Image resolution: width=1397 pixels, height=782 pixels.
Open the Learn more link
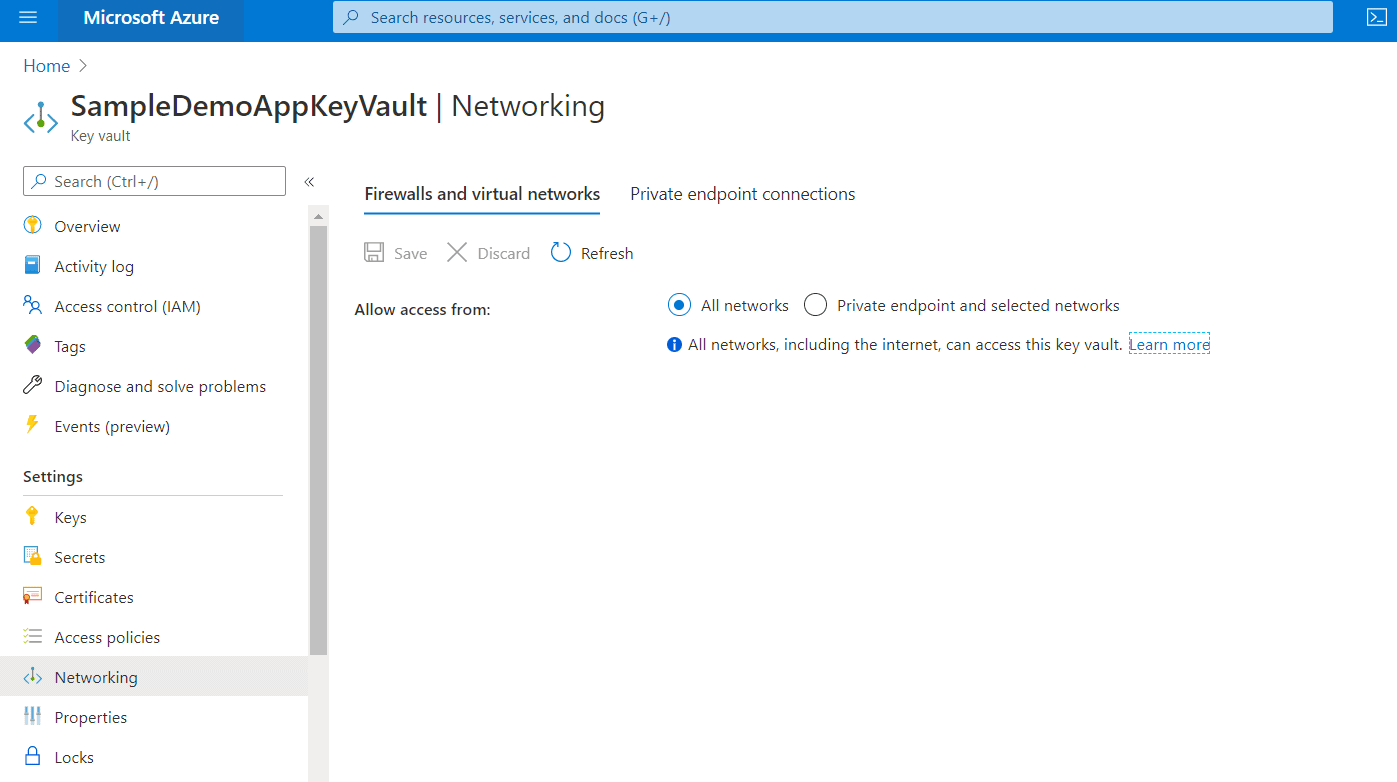coord(1169,344)
